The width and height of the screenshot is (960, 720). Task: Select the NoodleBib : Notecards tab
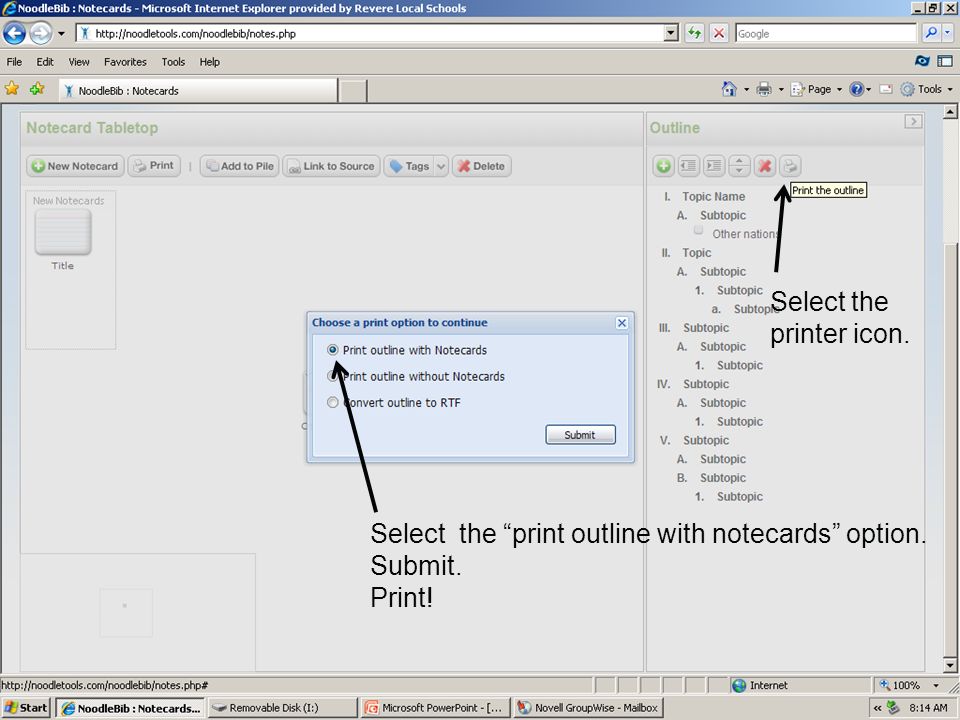click(198, 91)
